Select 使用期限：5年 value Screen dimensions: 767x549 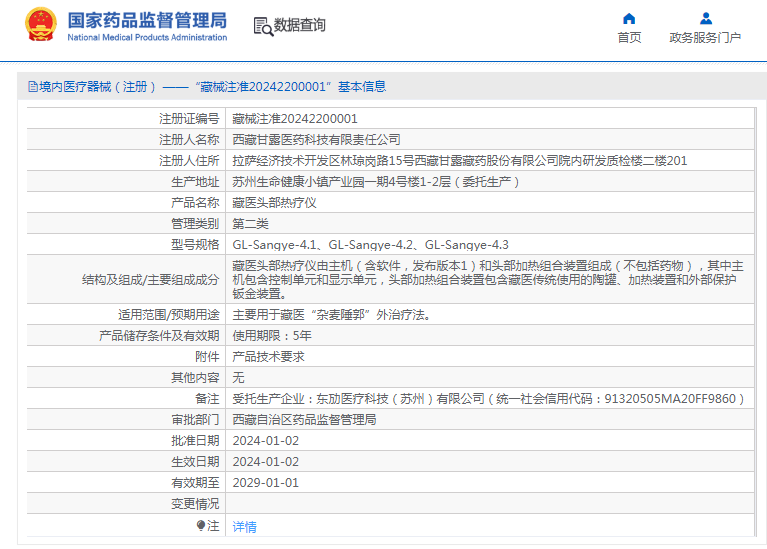(272, 336)
